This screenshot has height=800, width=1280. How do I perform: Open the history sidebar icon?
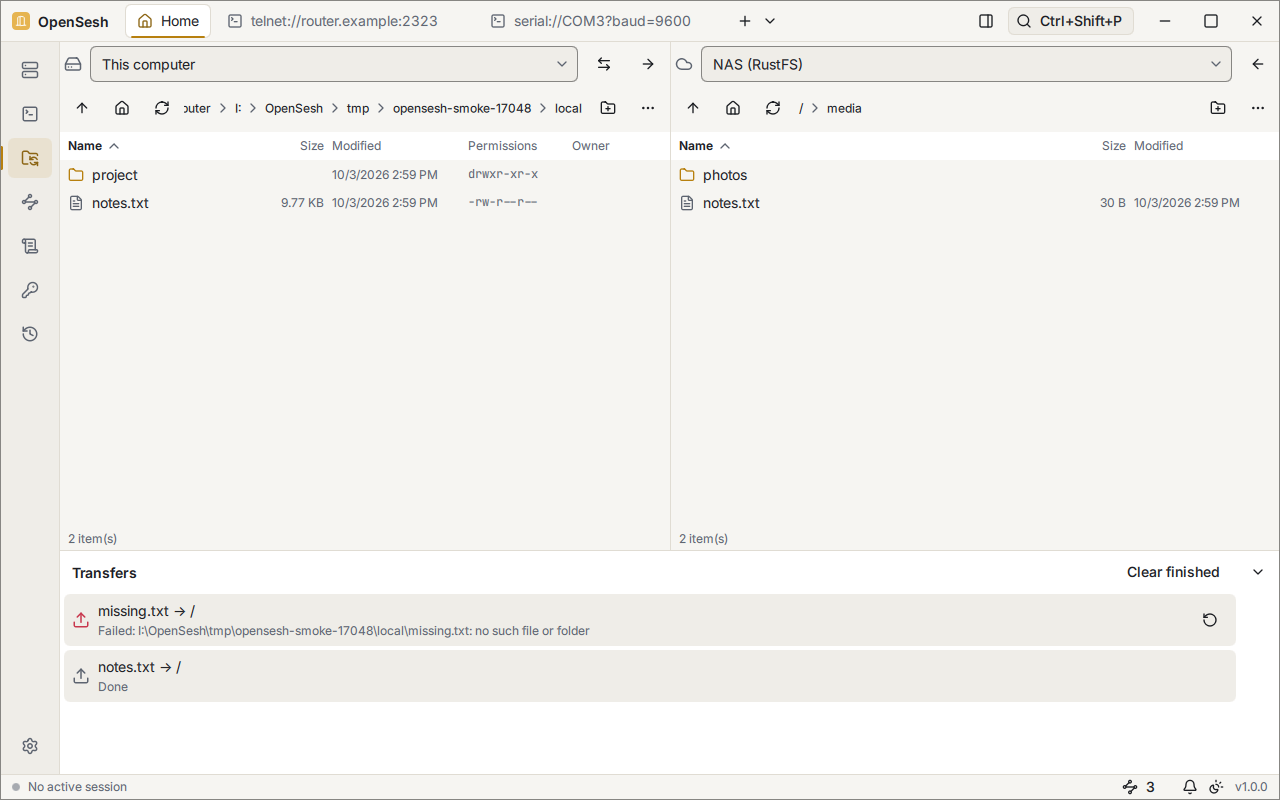(x=30, y=334)
